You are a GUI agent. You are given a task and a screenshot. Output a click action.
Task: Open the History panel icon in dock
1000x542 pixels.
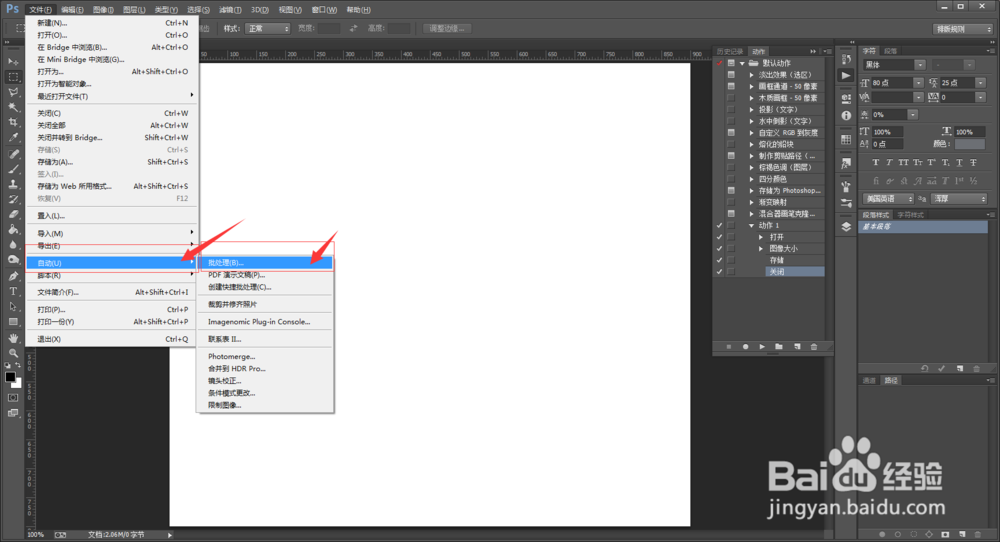(846, 59)
